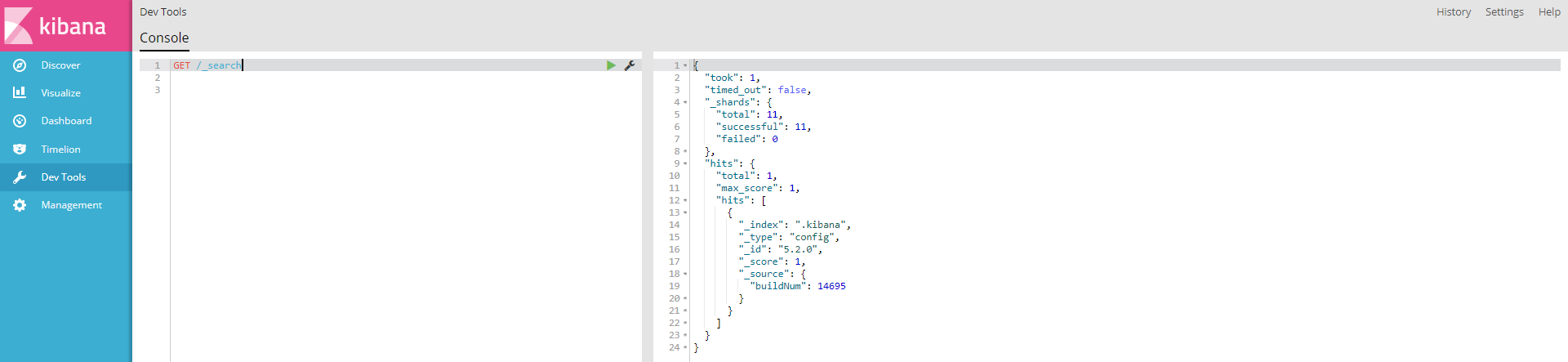Collapse hits array fold arrow at line 12
Viewport: 1568px width, 362px height.
point(685,200)
